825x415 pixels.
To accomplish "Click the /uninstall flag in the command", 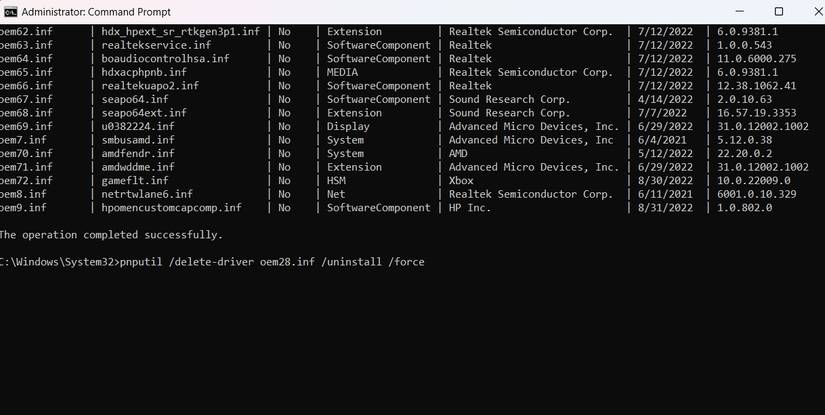I will pyautogui.click(x=347, y=262).
